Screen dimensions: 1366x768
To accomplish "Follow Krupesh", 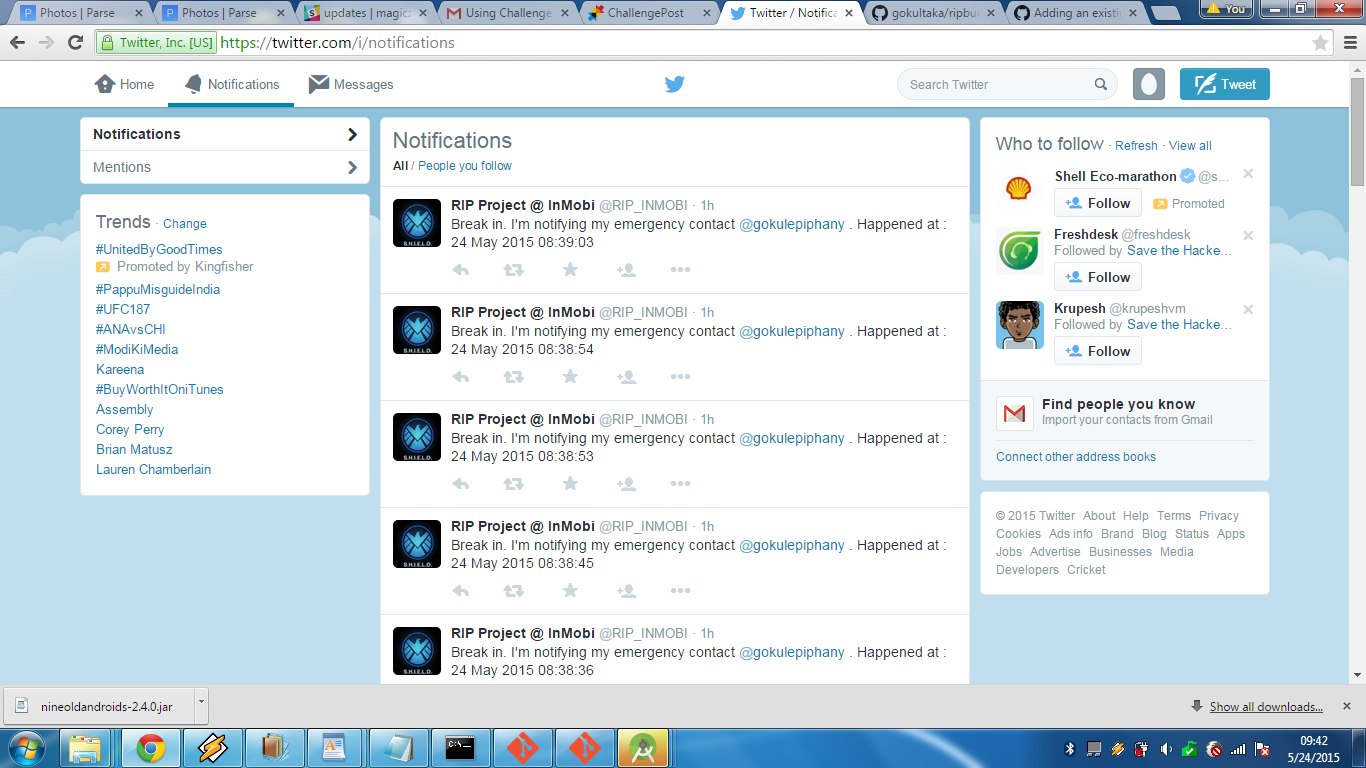I will click(1098, 351).
